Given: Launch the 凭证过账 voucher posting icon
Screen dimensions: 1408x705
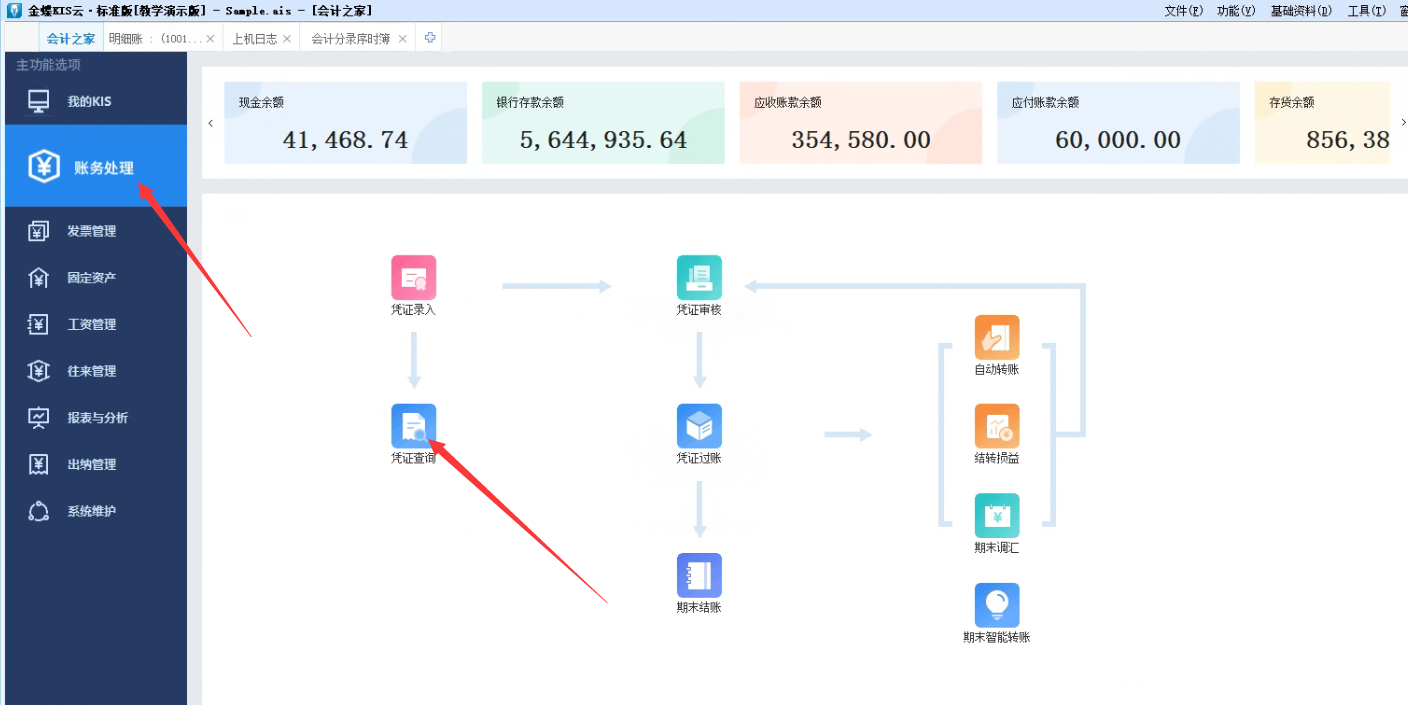Looking at the screenshot, I should coord(699,427).
